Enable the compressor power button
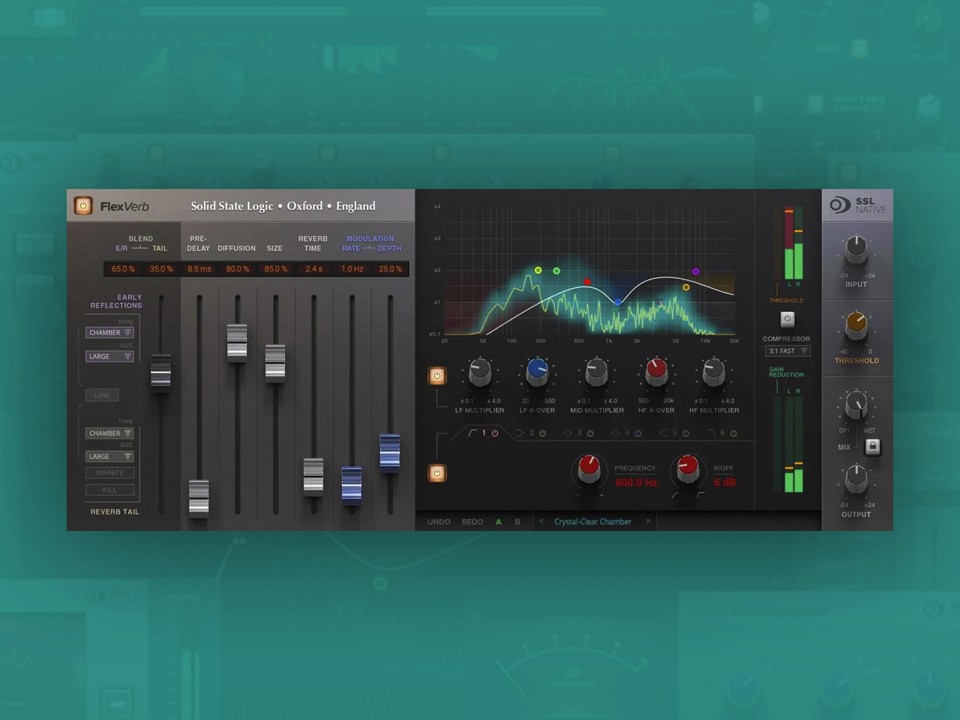The image size is (960, 720). tap(787, 319)
